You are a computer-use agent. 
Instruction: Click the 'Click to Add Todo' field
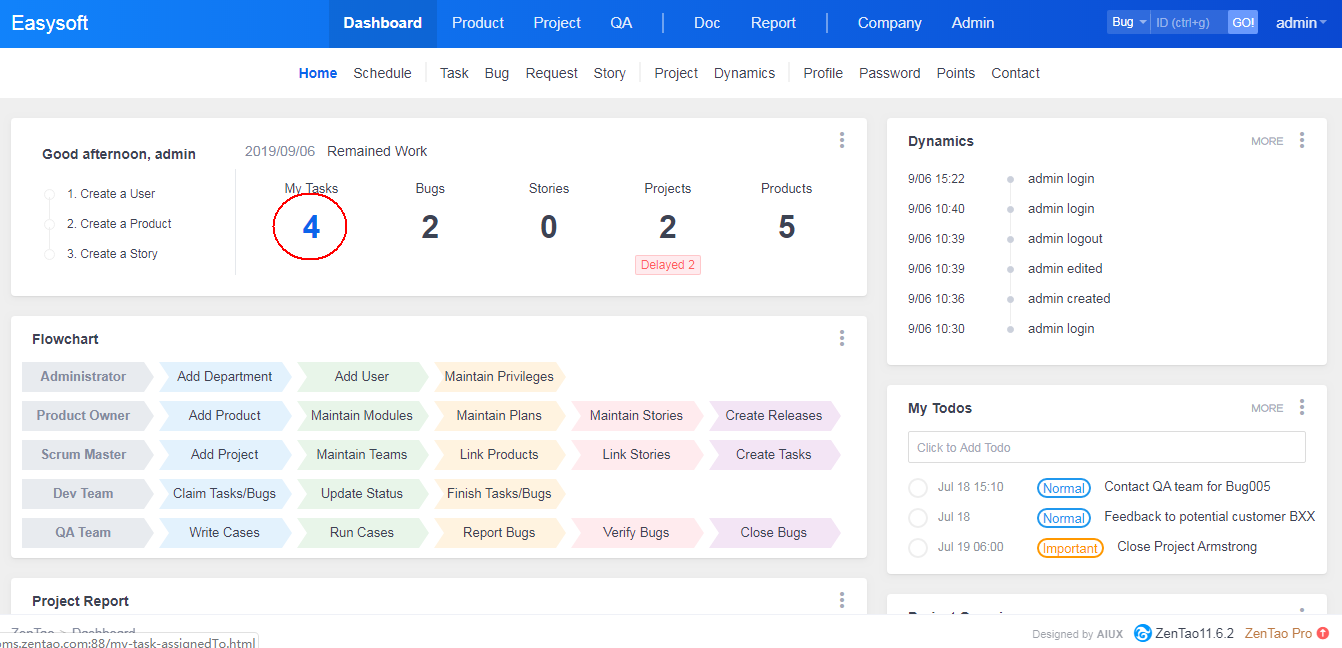point(1106,447)
